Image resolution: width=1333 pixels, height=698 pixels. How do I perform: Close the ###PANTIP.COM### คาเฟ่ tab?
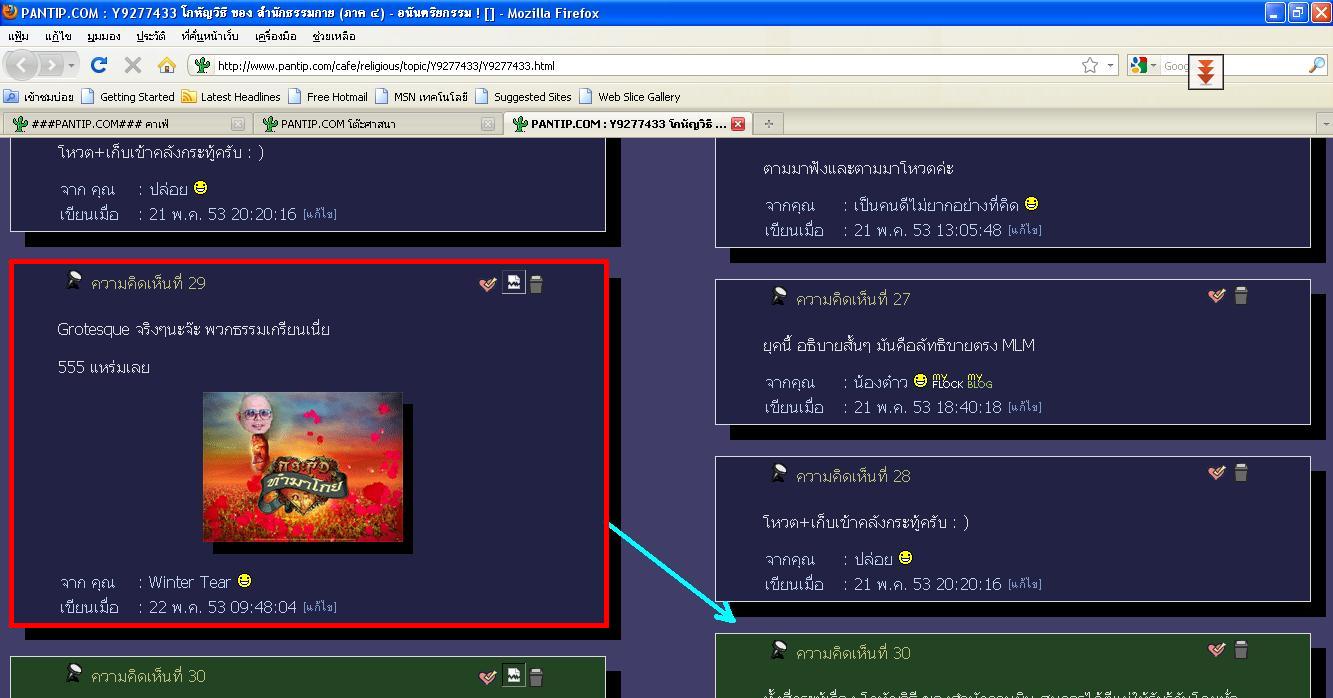[237, 124]
